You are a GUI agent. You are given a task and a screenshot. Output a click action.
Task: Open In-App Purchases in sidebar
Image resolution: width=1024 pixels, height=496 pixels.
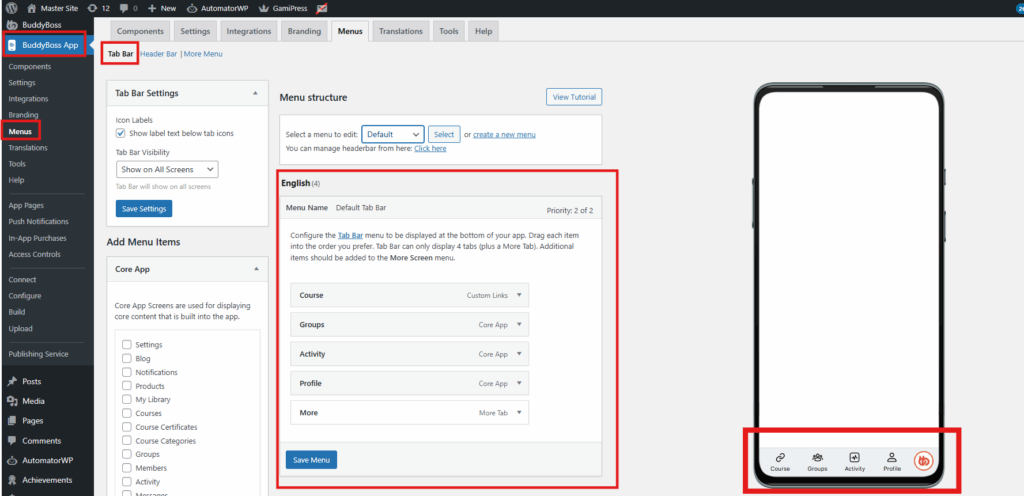[x=37, y=238]
